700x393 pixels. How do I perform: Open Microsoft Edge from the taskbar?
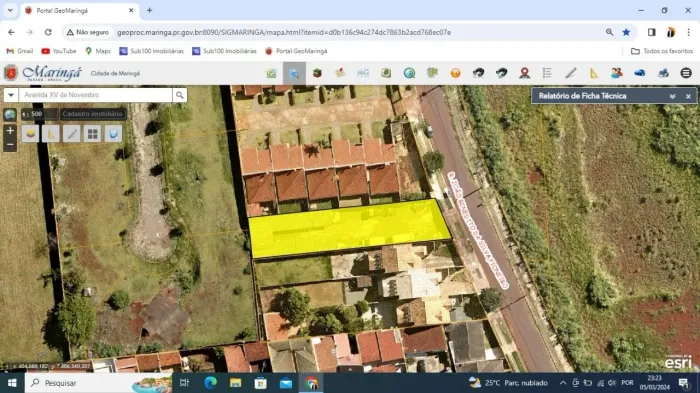(210, 383)
